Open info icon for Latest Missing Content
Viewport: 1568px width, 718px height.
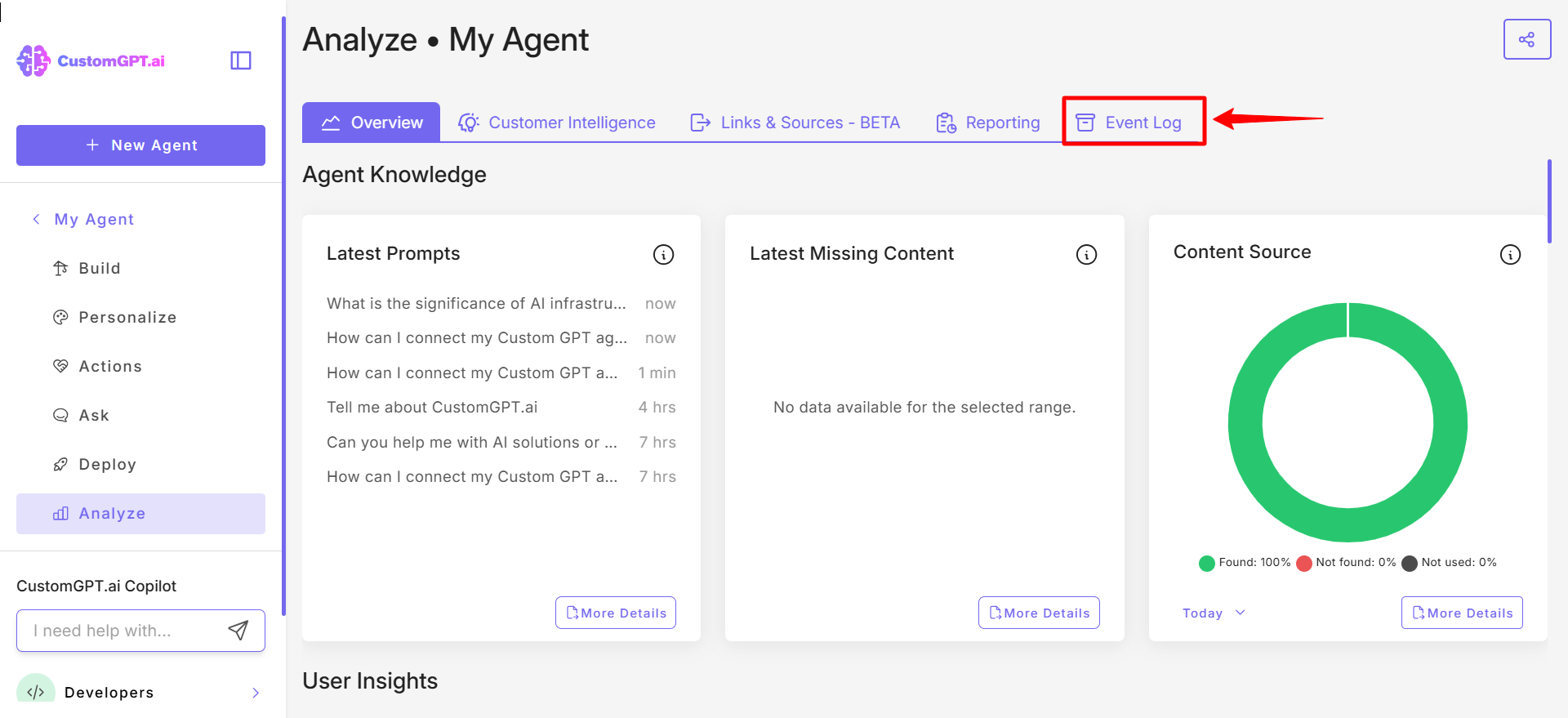1086,255
